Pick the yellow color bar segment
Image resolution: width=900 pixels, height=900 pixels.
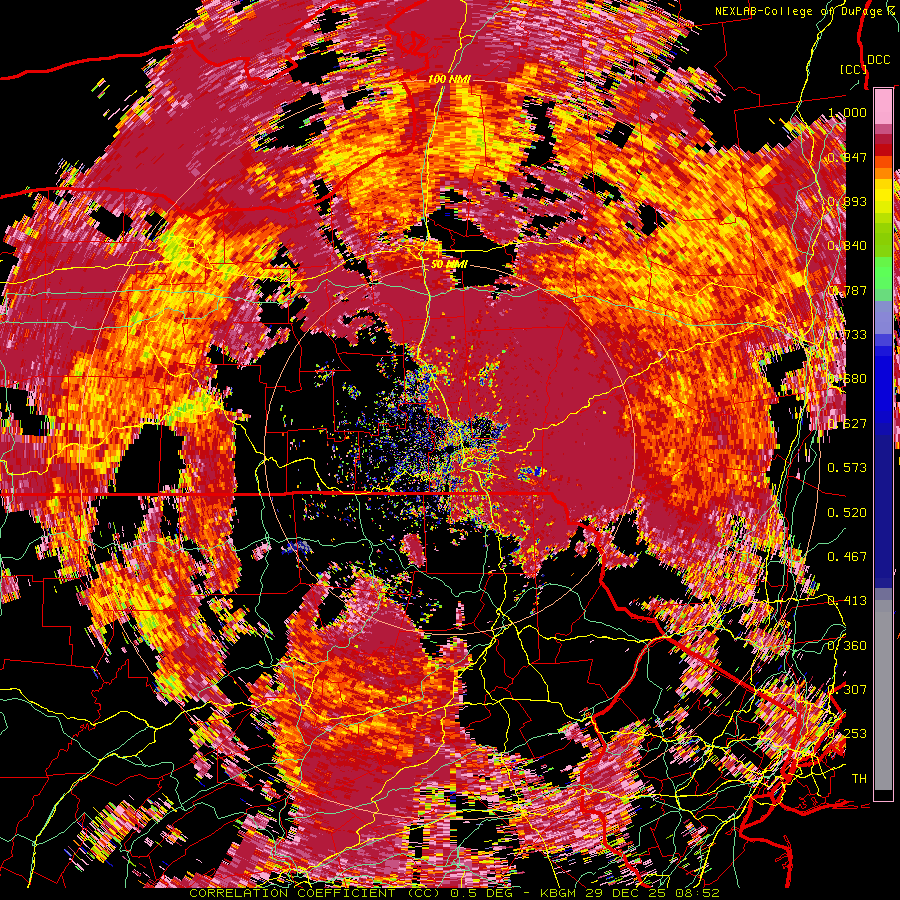tap(883, 193)
